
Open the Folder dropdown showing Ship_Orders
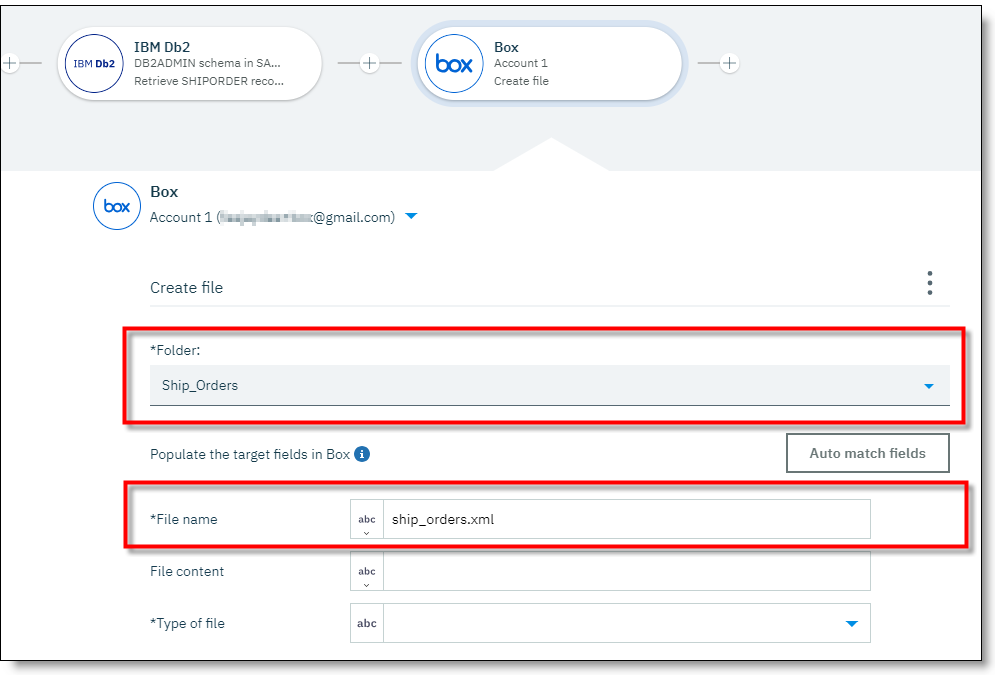click(x=930, y=385)
